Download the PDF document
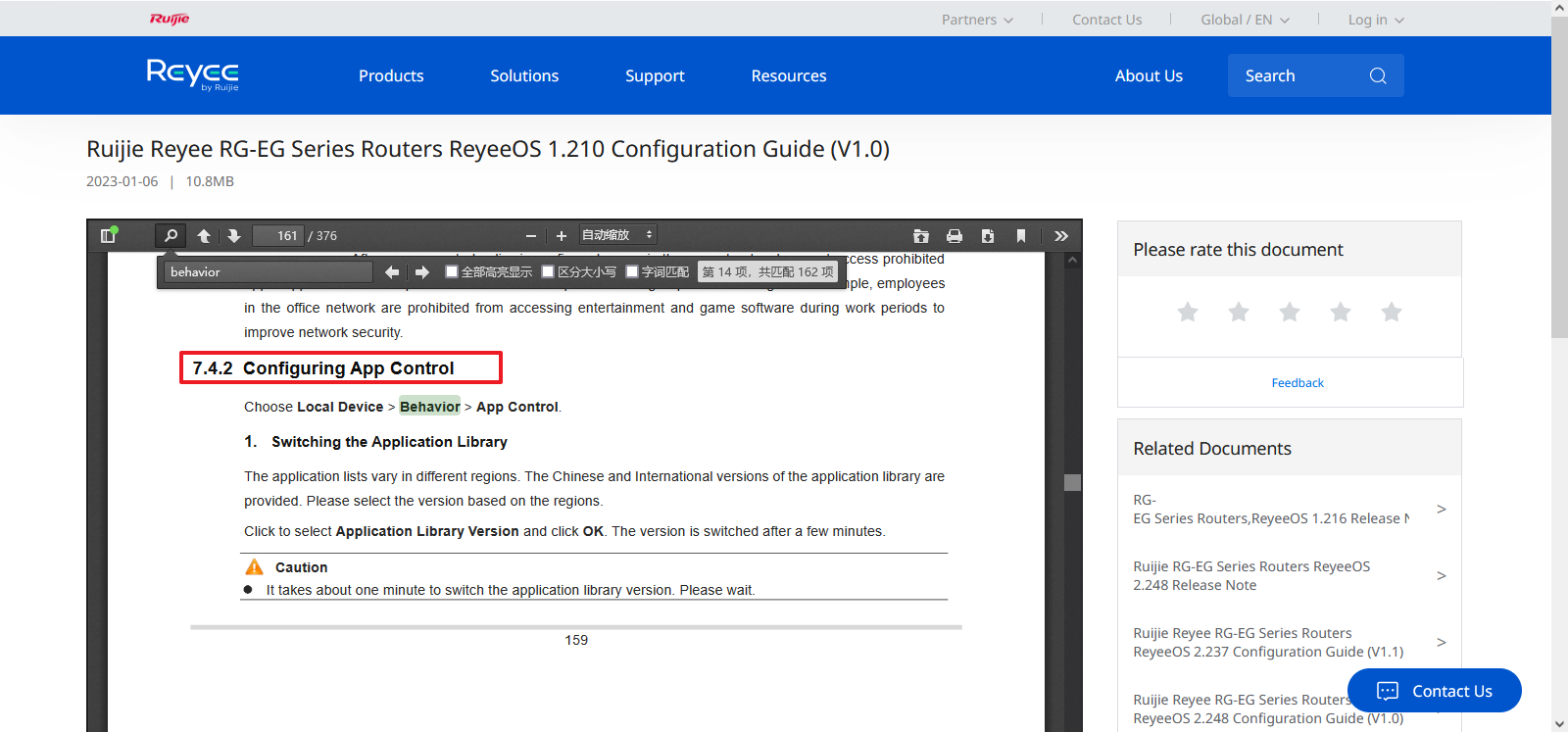Viewport: 1568px width, 732px height. [988, 235]
